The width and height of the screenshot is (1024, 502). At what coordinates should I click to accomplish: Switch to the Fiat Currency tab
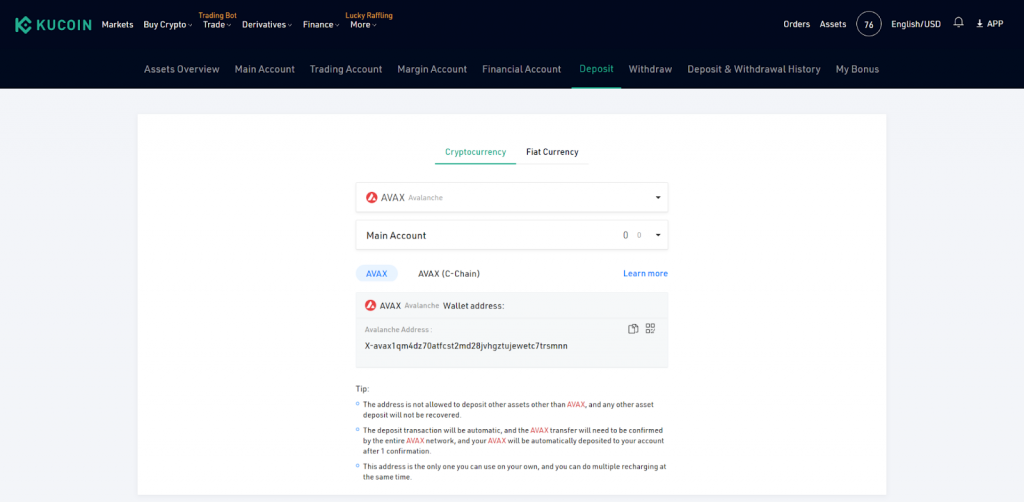(x=552, y=152)
